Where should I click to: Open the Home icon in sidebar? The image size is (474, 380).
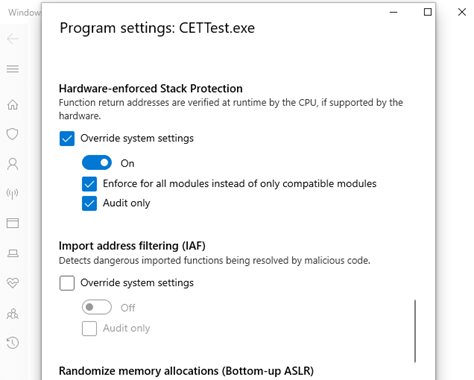coord(13,105)
